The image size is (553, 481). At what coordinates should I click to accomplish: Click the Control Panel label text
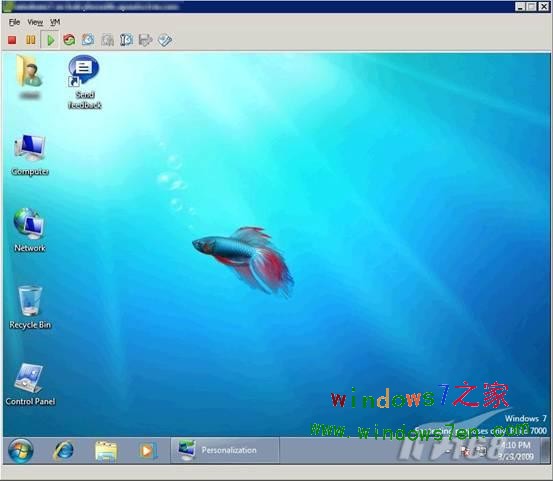(x=30, y=401)
